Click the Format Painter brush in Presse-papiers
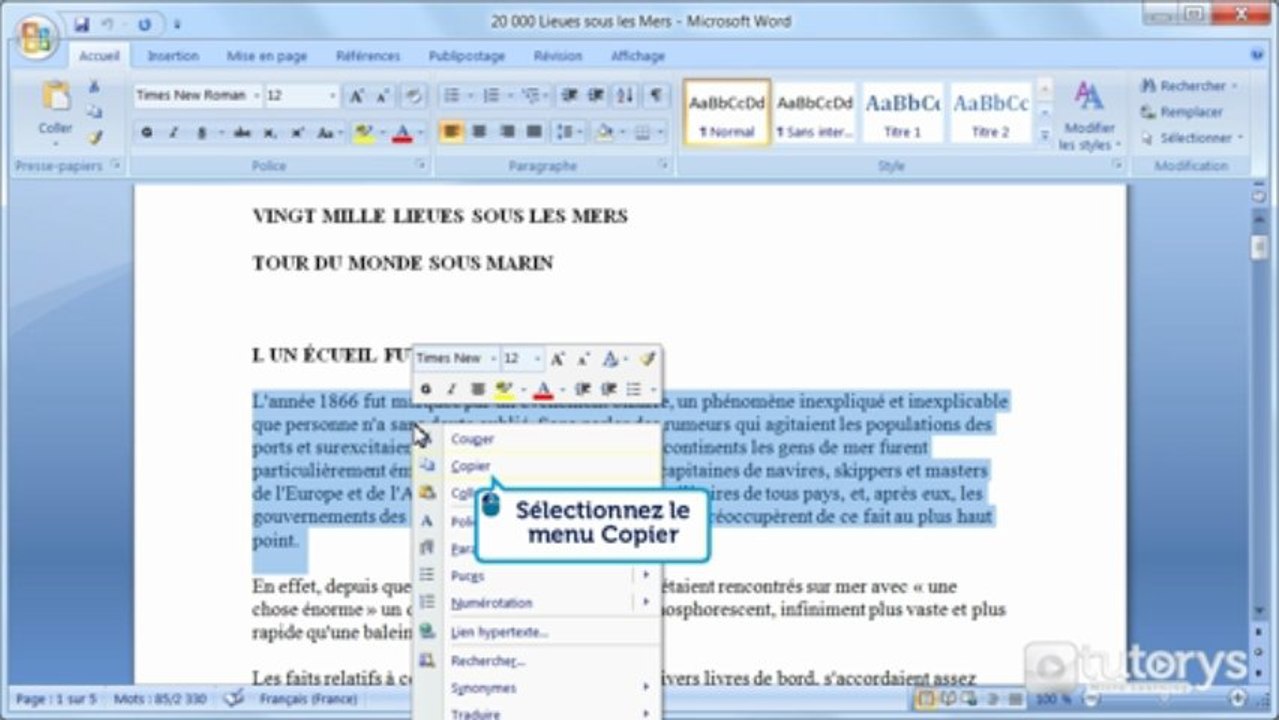Viewport: 1279px width, 720px height. (x=94, y=137)
